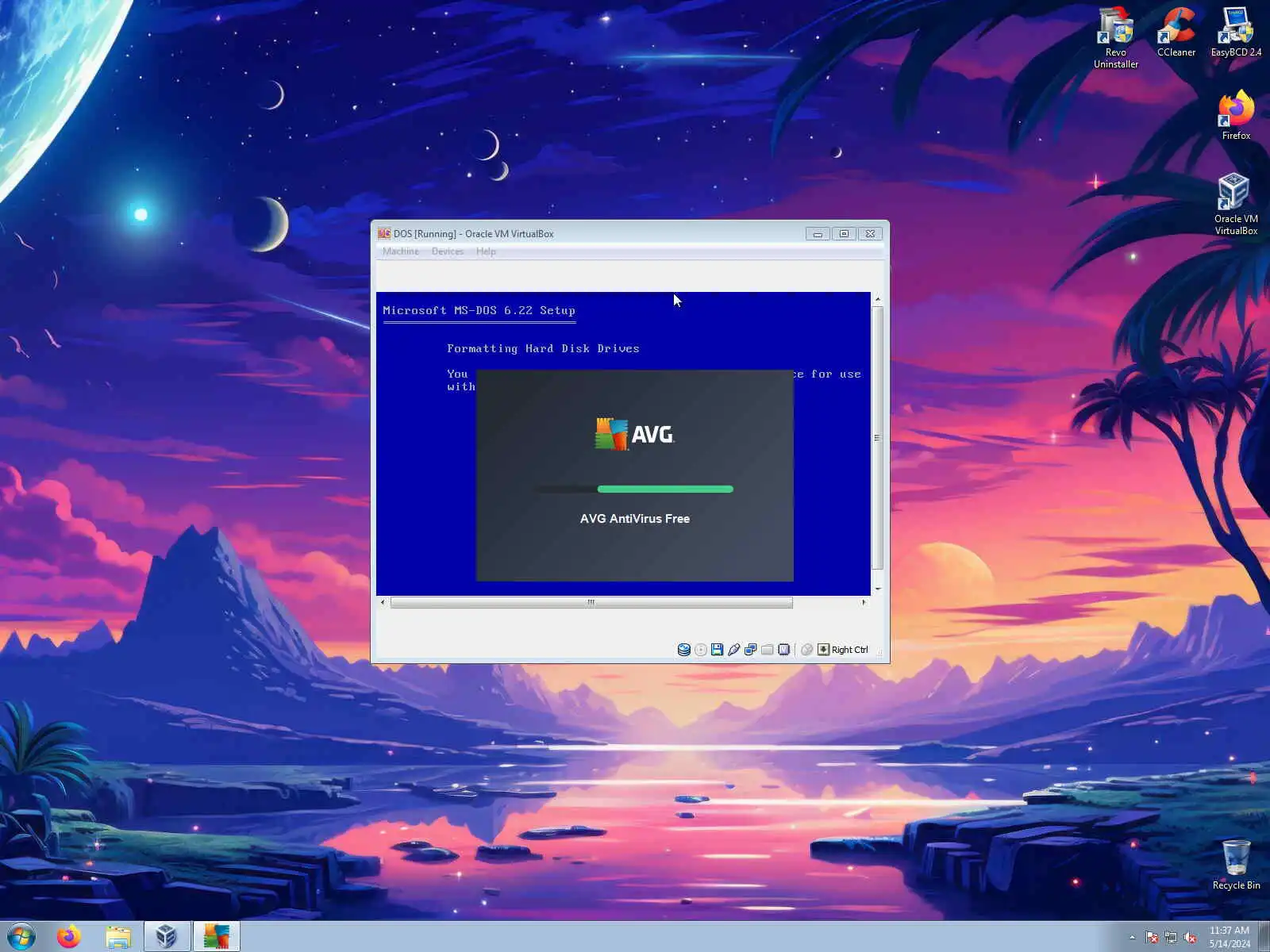1270x952 pixels.
Task: Click the Microsoft MS-DOS 6.22 Setup heading
Action: pyautogui.click(x=479, y=310)
